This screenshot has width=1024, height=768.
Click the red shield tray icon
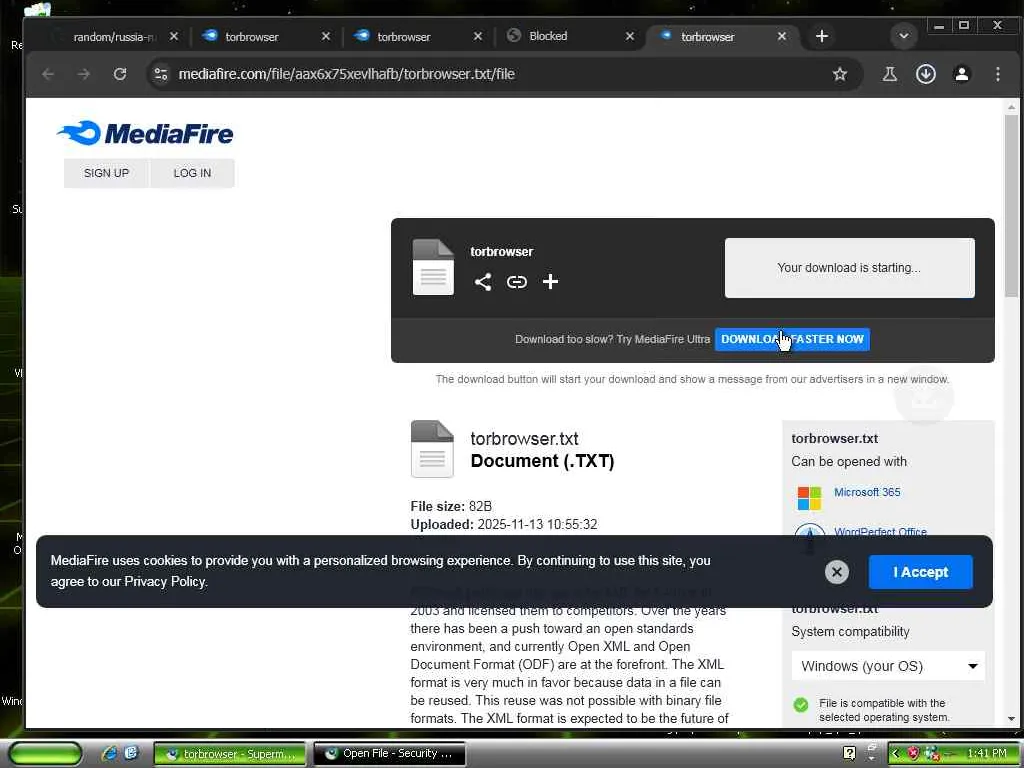[913, 753]
